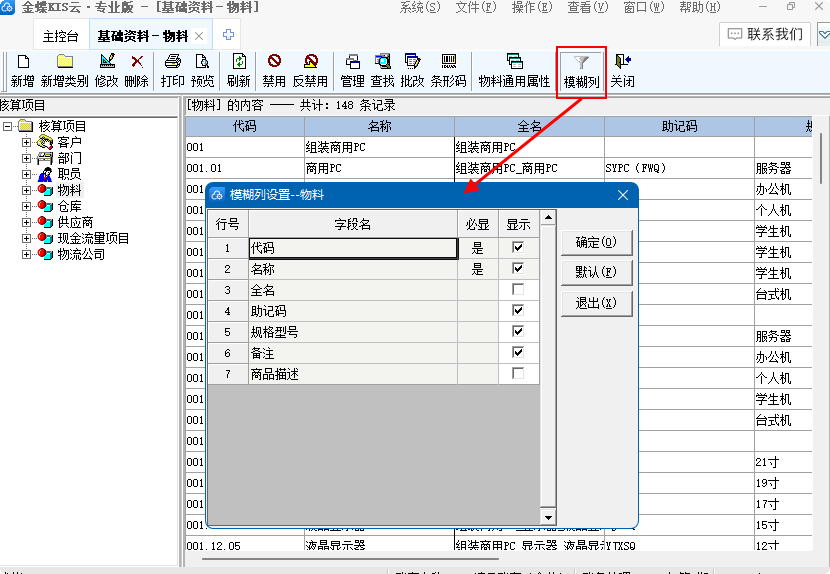Expand the 仓库 tree node
This screenshot has height=574, width=830.
[26, 206]
